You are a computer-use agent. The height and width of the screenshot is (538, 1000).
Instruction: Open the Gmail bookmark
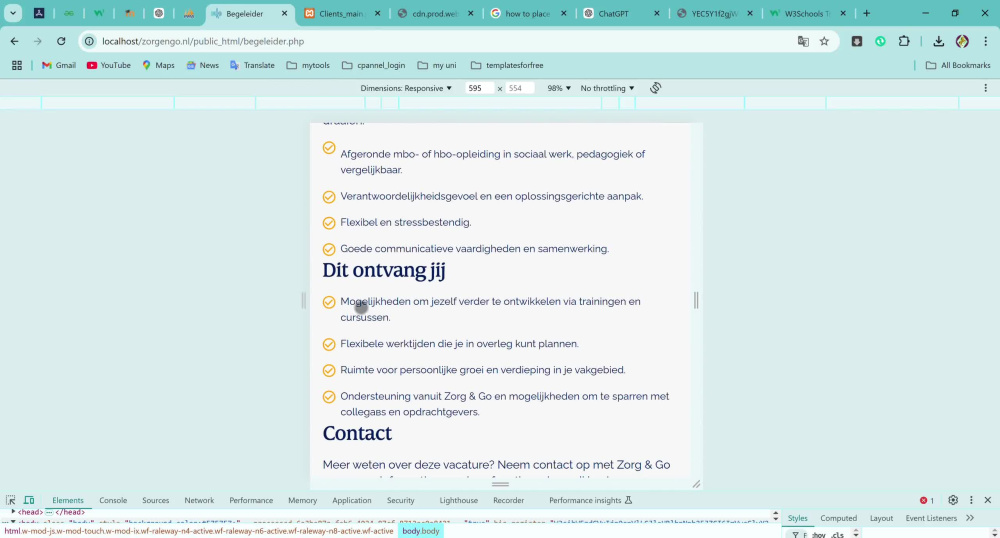[x=59, y=65]
